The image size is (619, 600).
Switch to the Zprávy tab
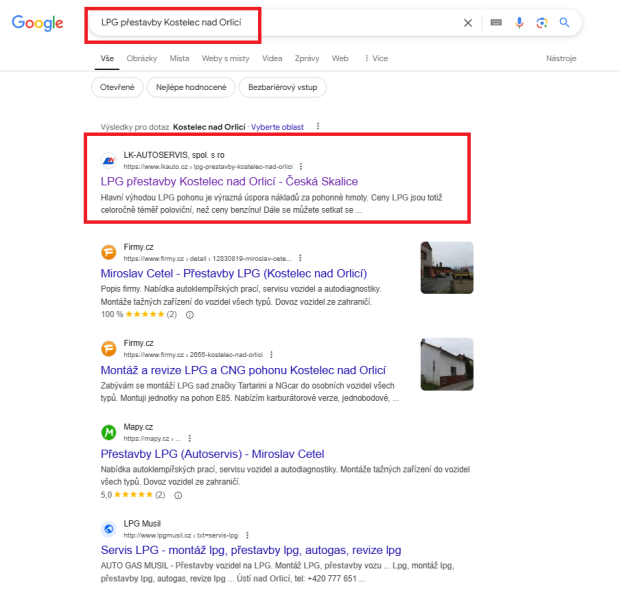point(307,58)
